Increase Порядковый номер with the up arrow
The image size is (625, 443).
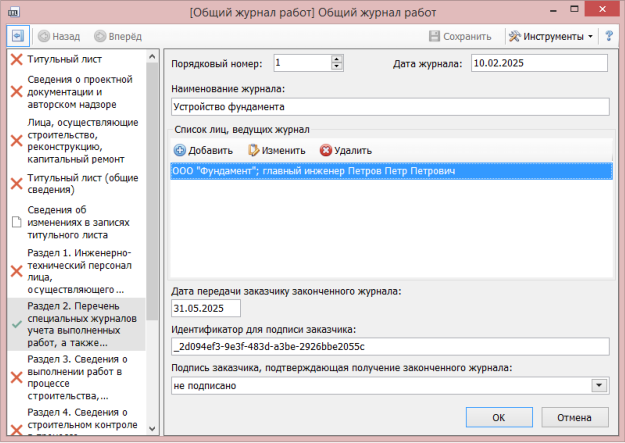(337, 59)
